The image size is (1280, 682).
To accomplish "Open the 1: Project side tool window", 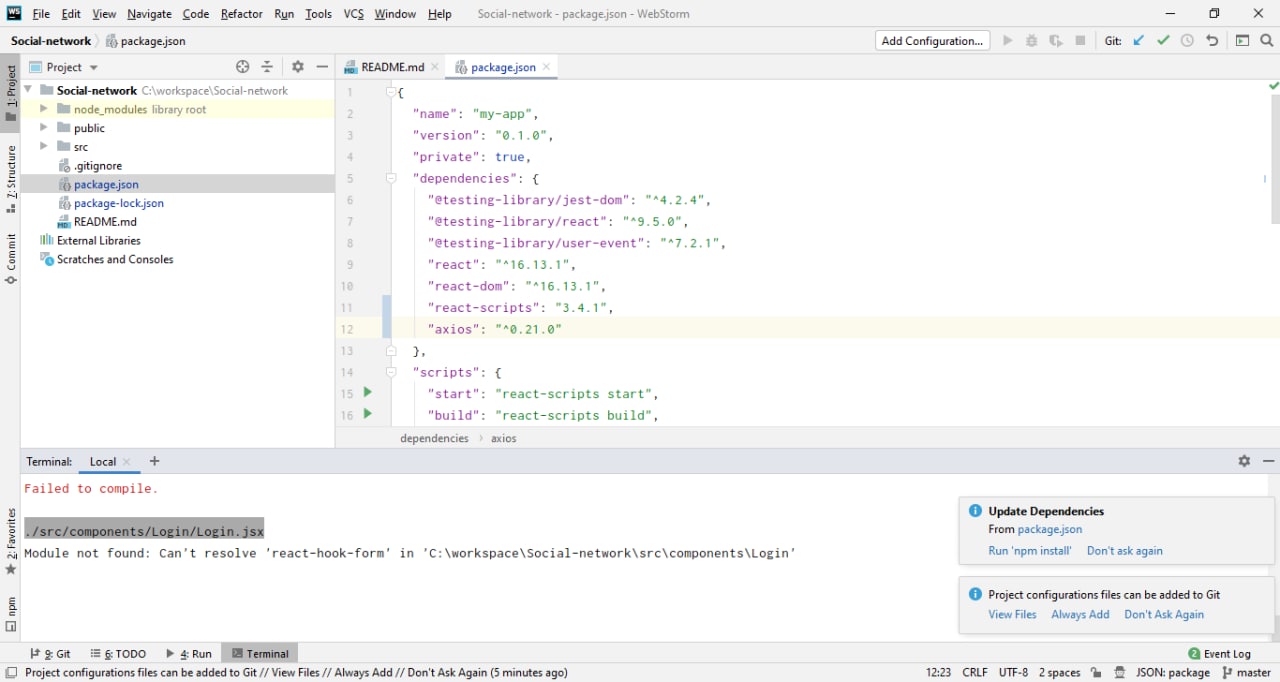I will click(x=11, y=93).
